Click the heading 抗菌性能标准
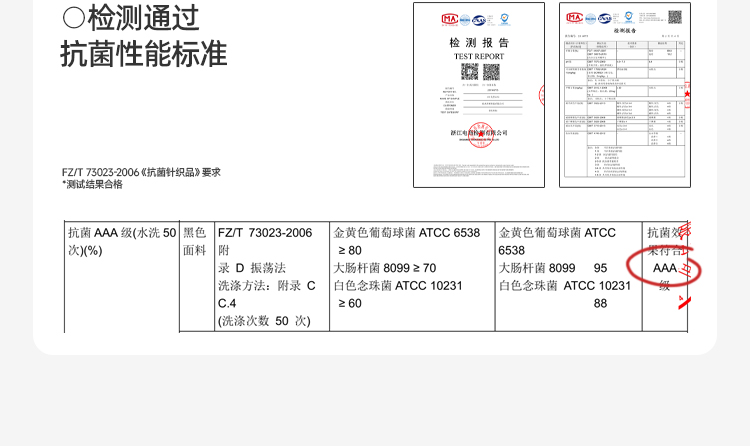 143,54
